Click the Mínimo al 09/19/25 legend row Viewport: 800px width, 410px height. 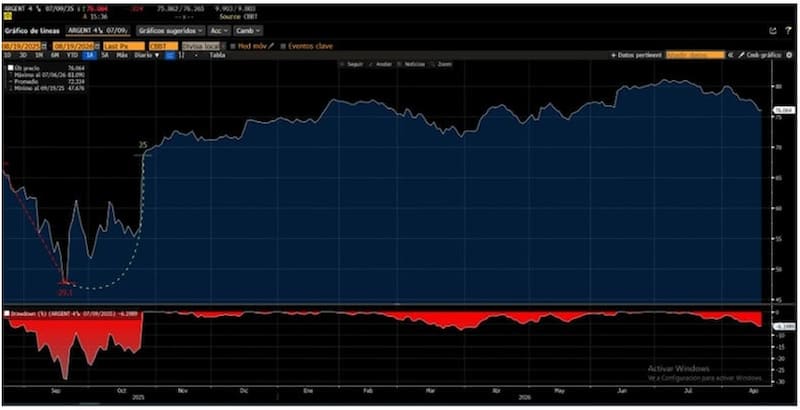pos(46,88)
